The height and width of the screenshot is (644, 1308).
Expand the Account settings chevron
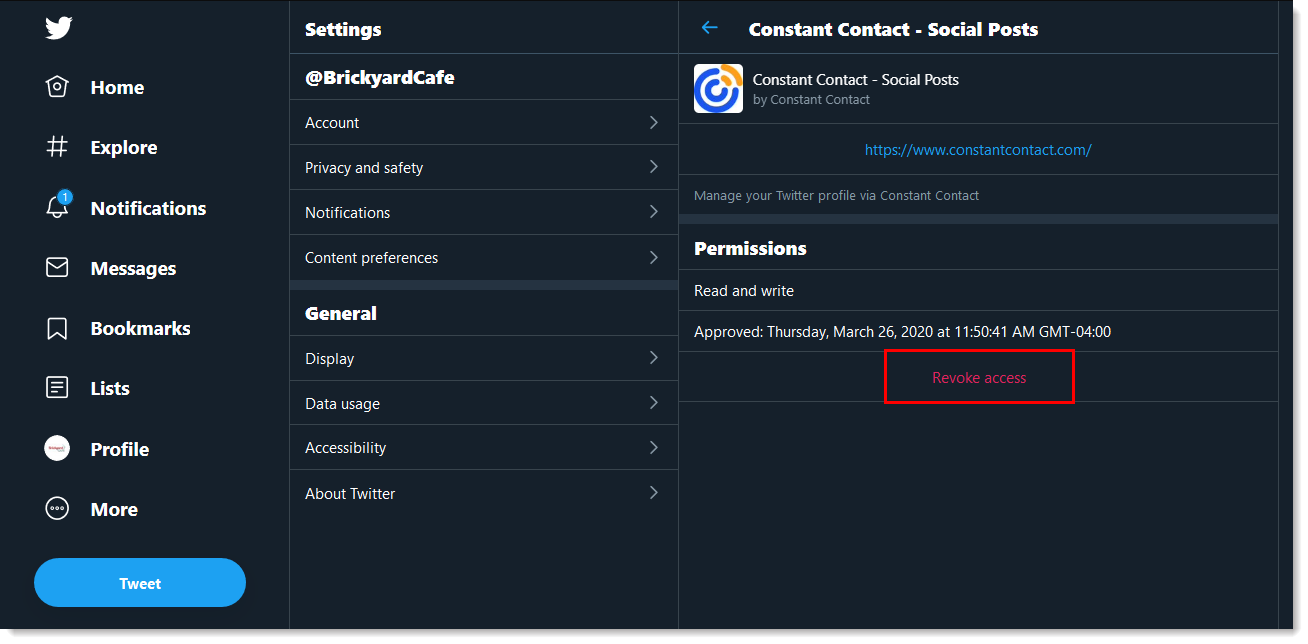[x=654, y=122]
